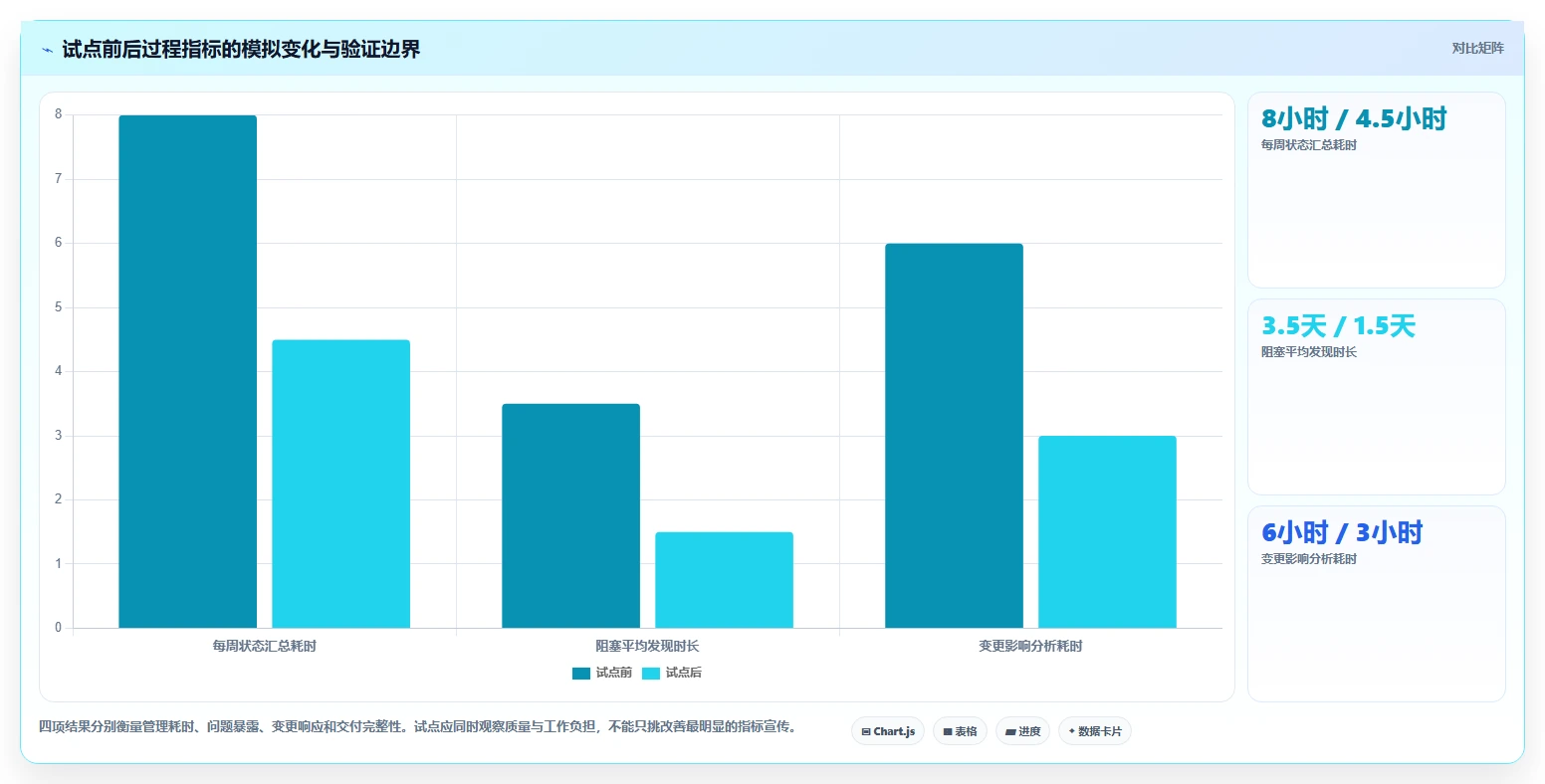
Task: Select the 数据卡片 tag chip
Action: [1095, 731]
